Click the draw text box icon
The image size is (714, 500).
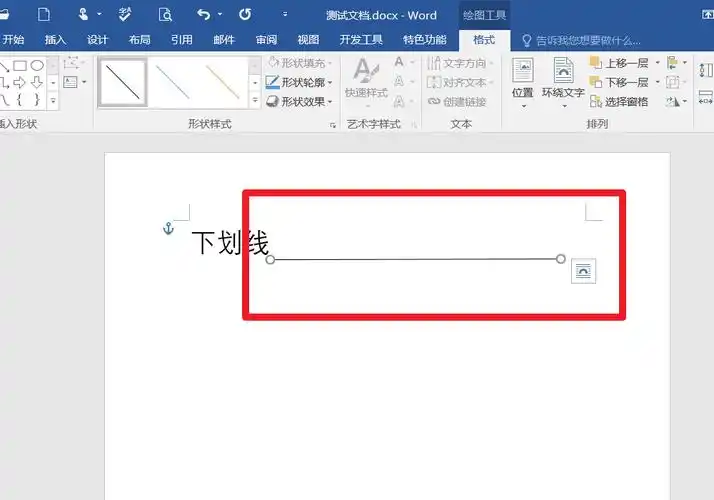click(70, 82)
